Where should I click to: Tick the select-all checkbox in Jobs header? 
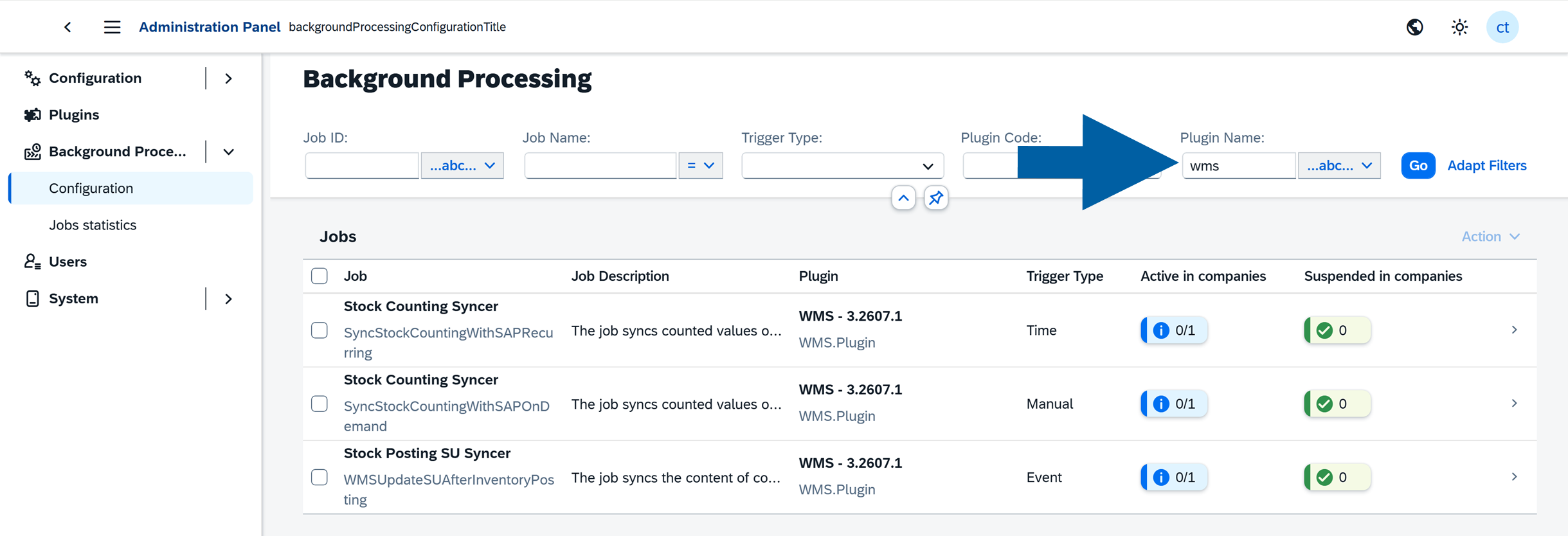click(320, 276)
